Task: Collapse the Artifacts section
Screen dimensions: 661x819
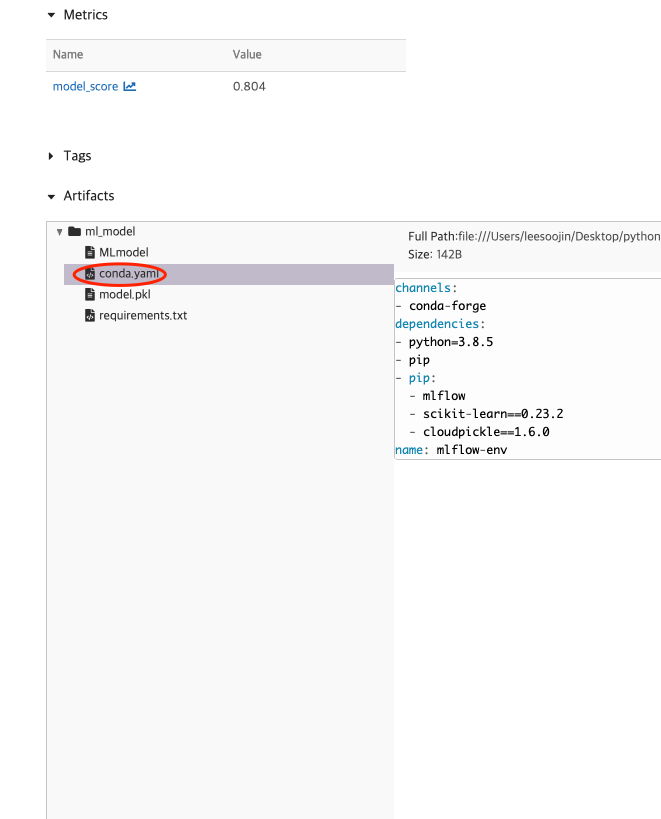Action: pos(51,197)
